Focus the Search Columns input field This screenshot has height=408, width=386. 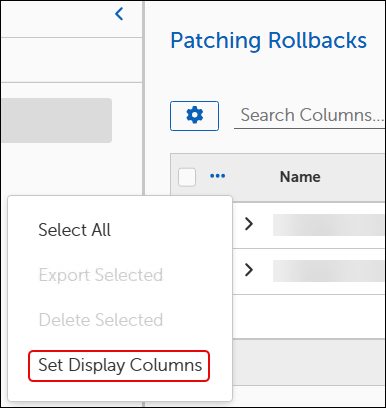point(310,115)
